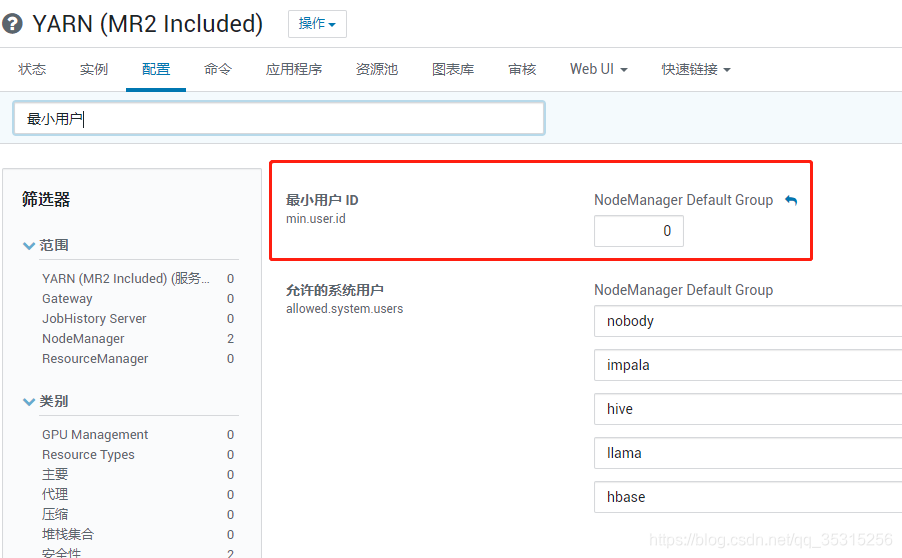Select the 配置 configuration tab
This screenshot has height=558, width=902.
[x=156, y=69]
